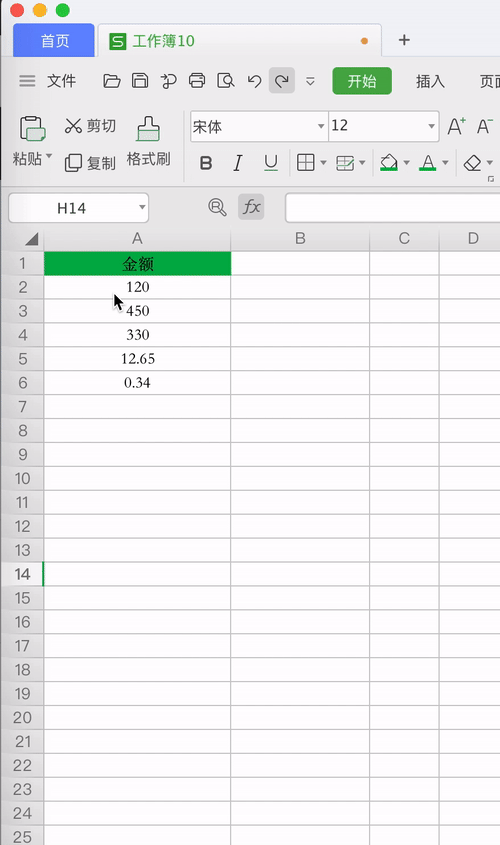
Task: Increase font size with A+ icon
Action: click(456, 126)
